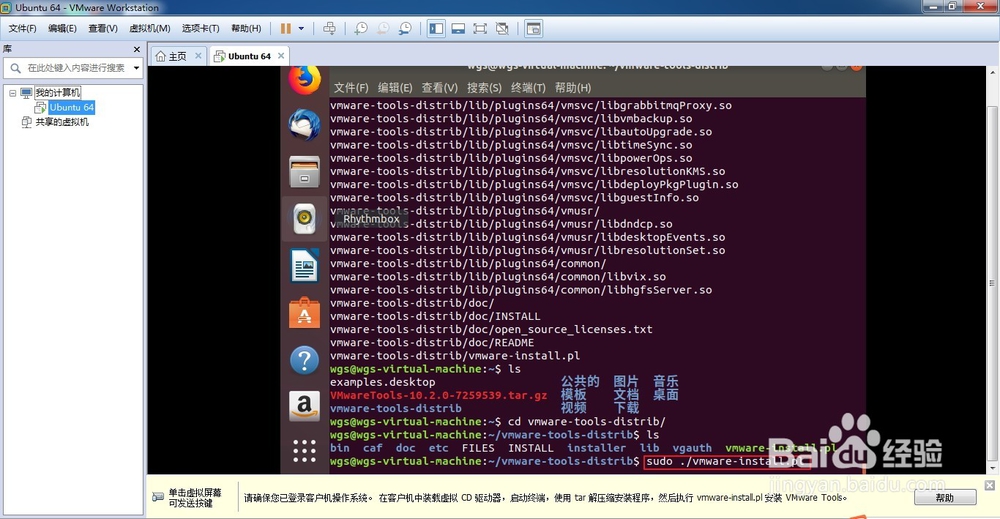
Task: Enter full screen mode icon
Action: pos(480,29)
